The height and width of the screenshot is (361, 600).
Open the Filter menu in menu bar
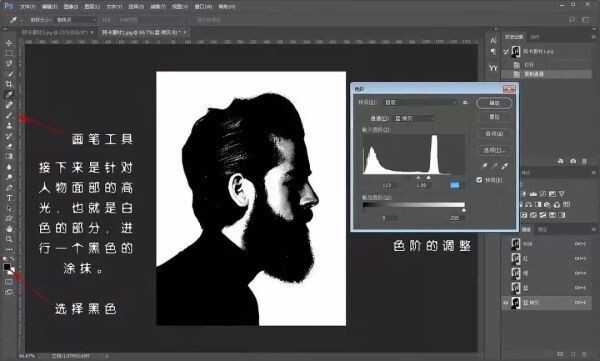point(158,7)
